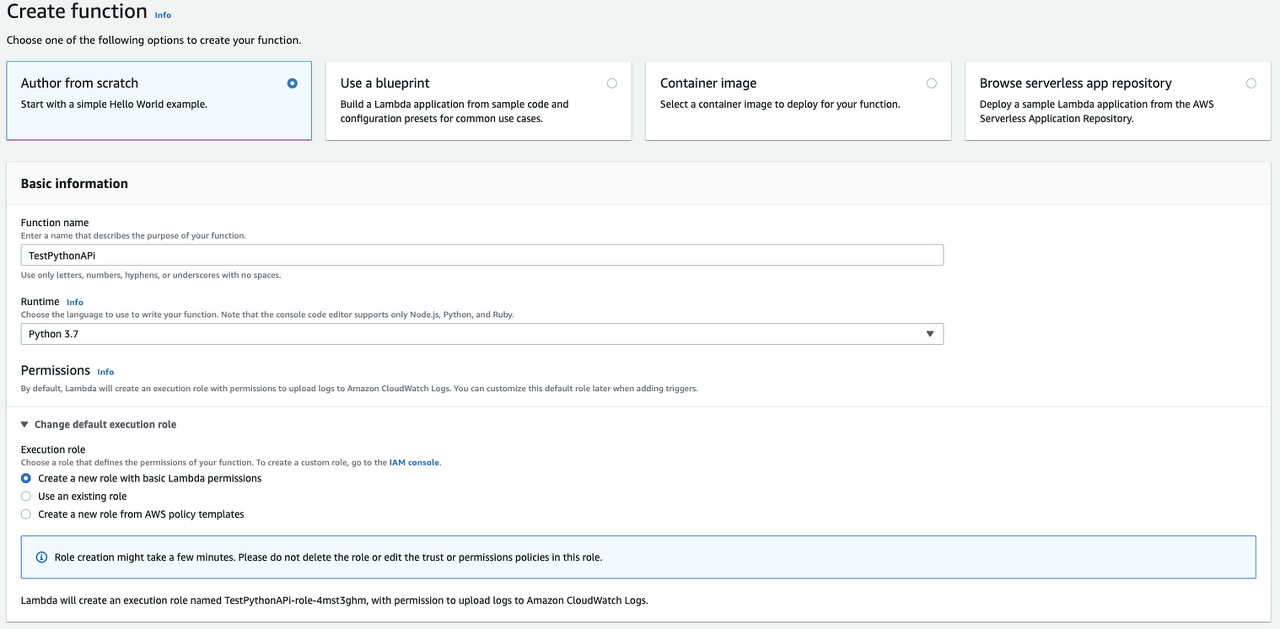1280x629 pixels.
Task: Click the Basic information section header
Action: [x=75, y=184]
